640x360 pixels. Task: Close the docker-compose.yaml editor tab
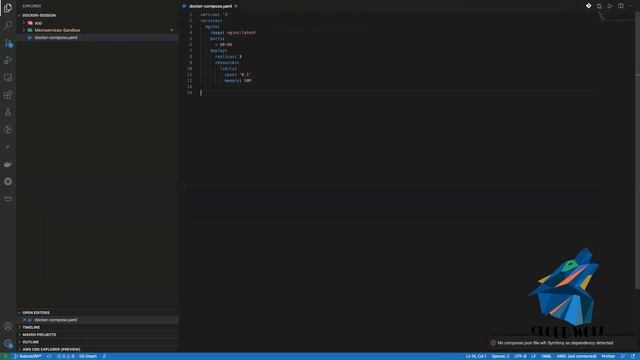coord(236,6)
